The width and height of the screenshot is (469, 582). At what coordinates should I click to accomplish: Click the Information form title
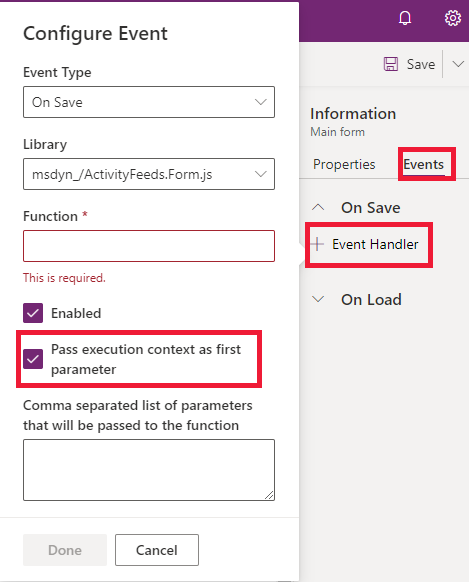click(353, 114)
